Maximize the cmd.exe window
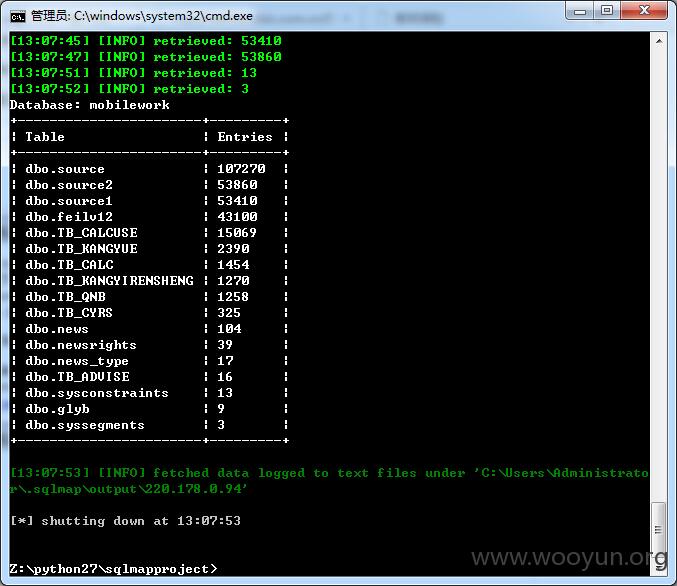This screenshot has height=586, width=677. pos(607,11)
